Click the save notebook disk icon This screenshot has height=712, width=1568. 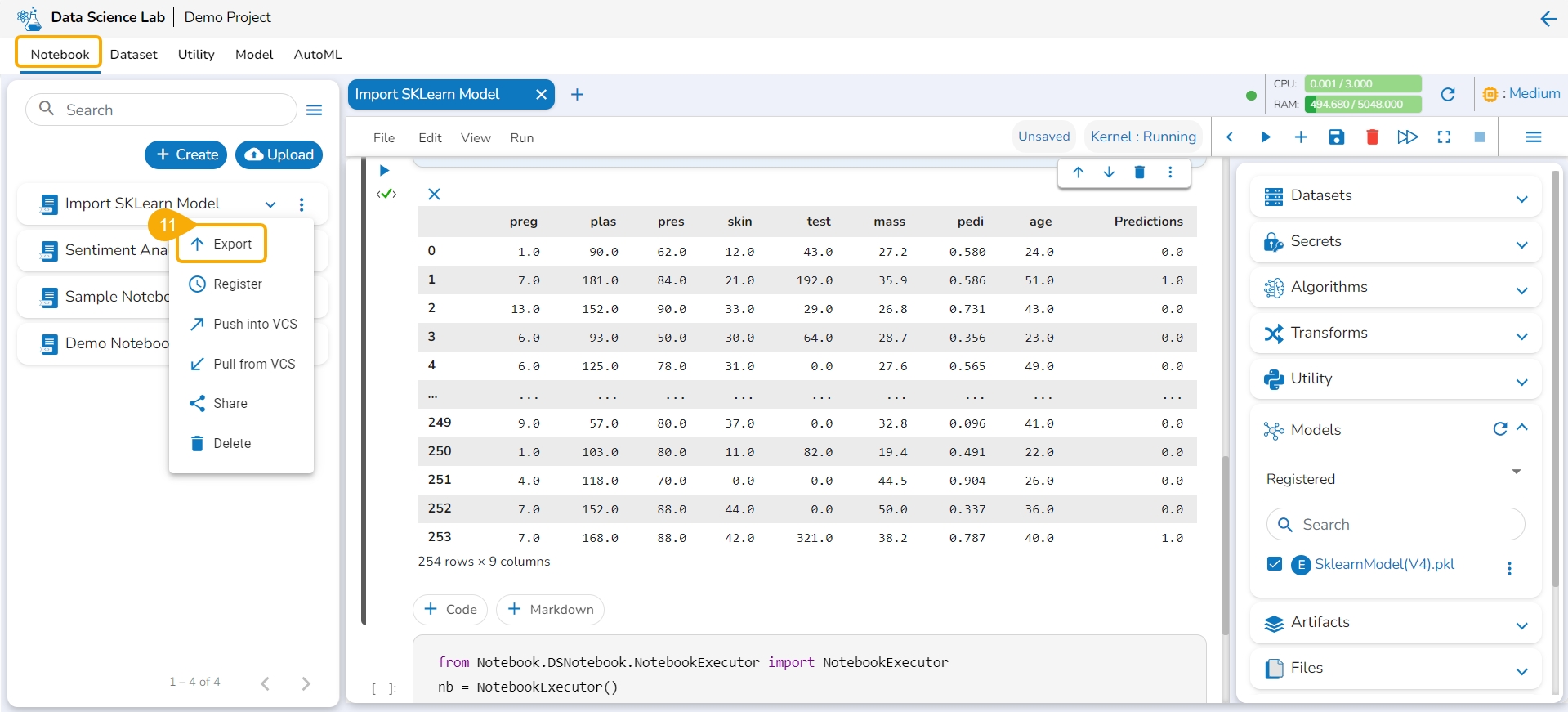pos(1336,137)
